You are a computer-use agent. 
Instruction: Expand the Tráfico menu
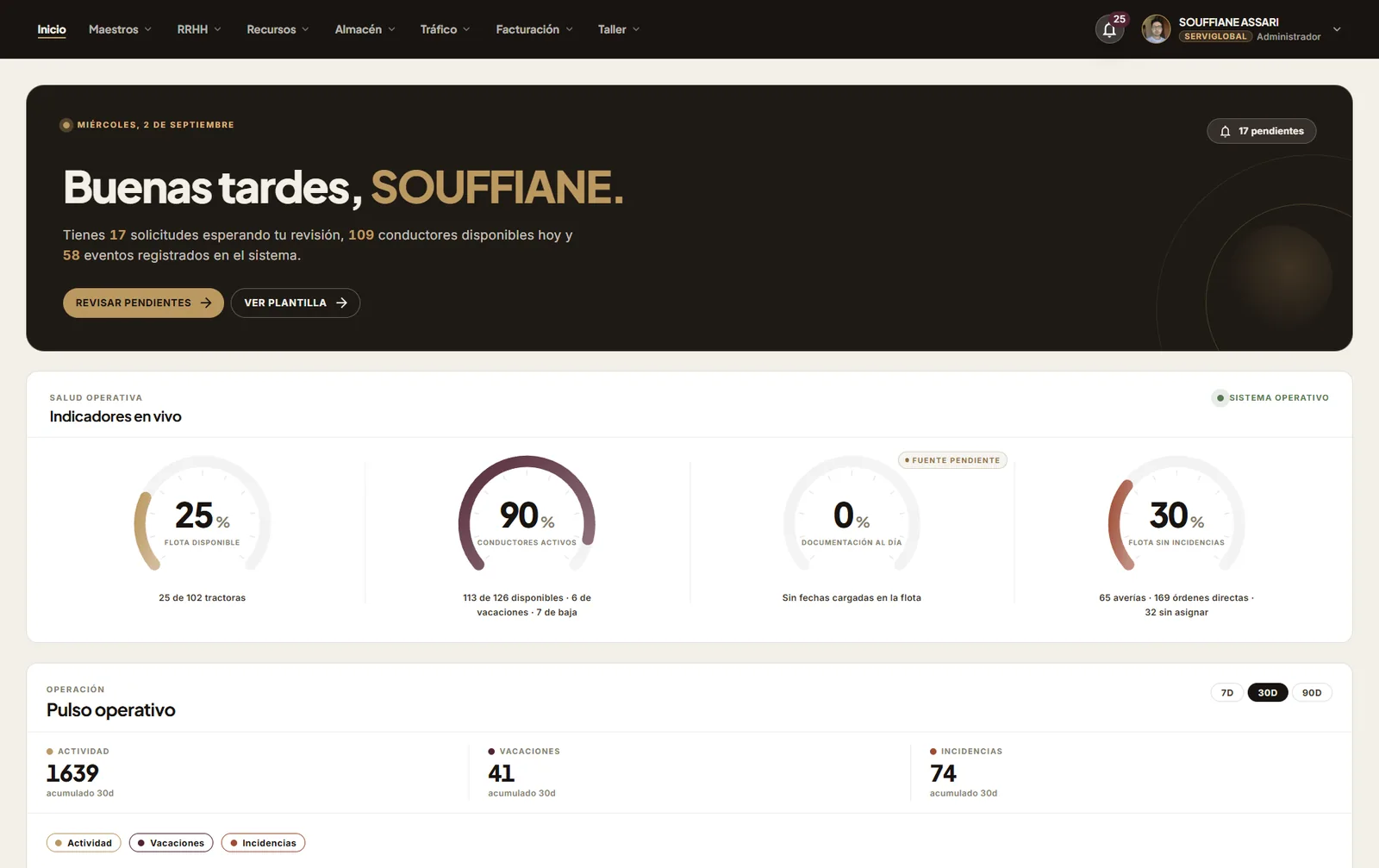click(x=445, y=29)
